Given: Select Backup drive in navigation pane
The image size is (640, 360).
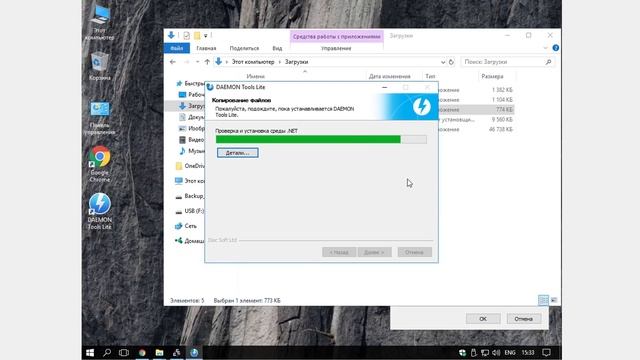Looking at the screenshot, I should (190, 196).
